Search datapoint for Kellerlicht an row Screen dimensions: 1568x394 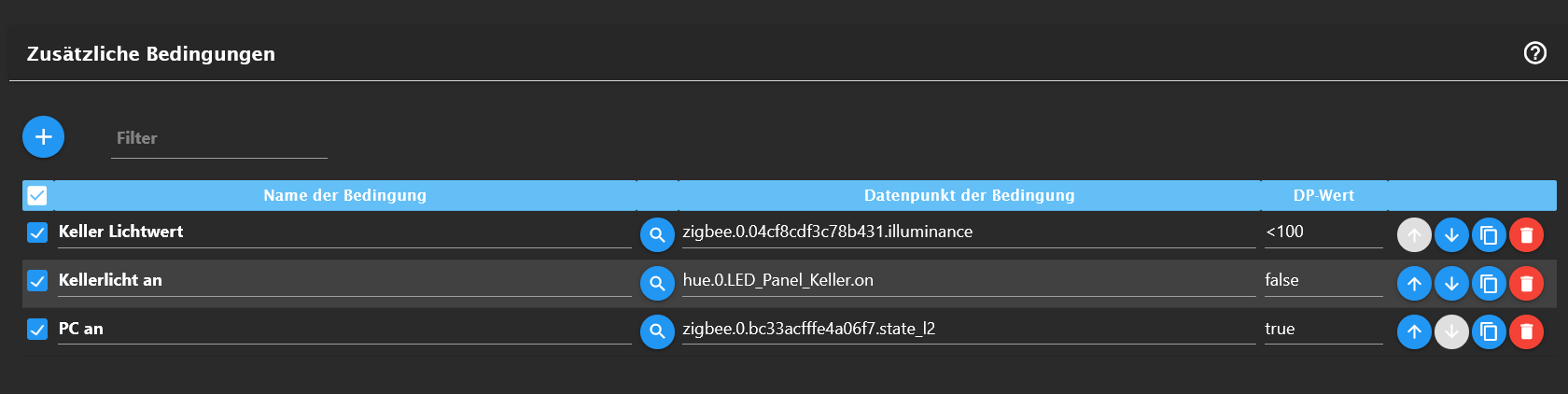coord(657,283)
